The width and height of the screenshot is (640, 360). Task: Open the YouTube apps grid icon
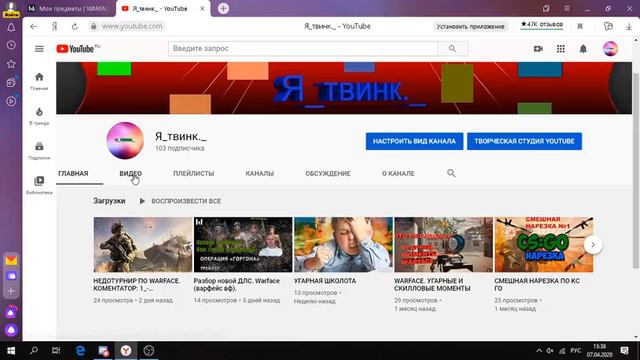(x=561, y=49)
